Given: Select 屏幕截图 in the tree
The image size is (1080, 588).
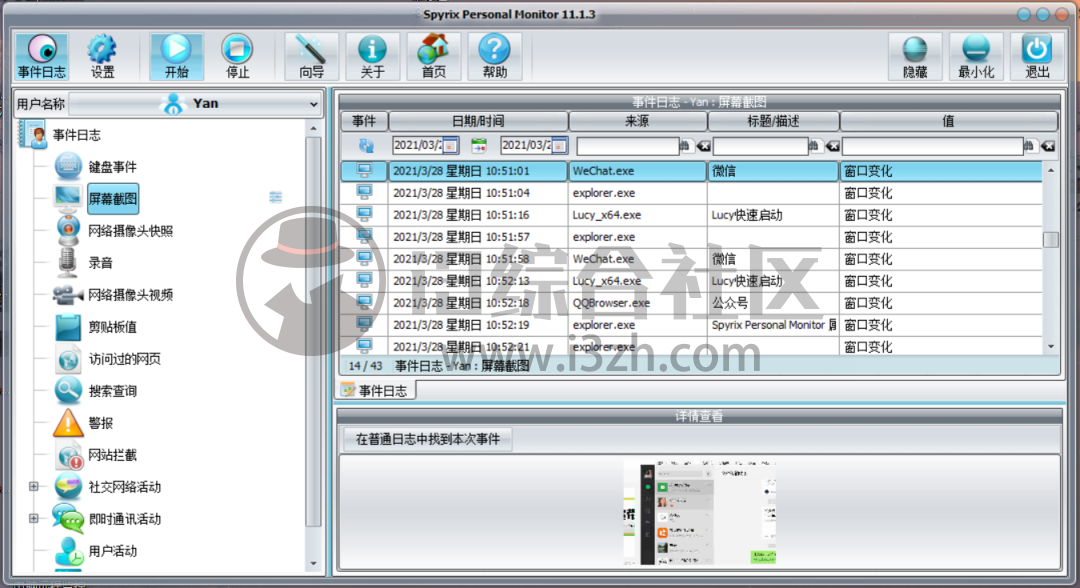Looking at the screenshot, I should pyautogui.click(x=113, y=199).
